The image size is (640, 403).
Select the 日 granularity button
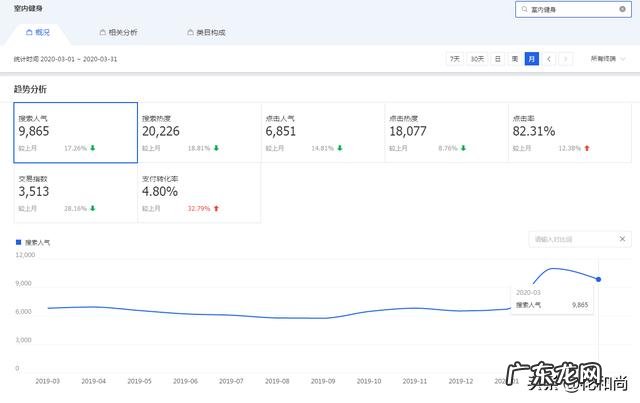point(498,59)
